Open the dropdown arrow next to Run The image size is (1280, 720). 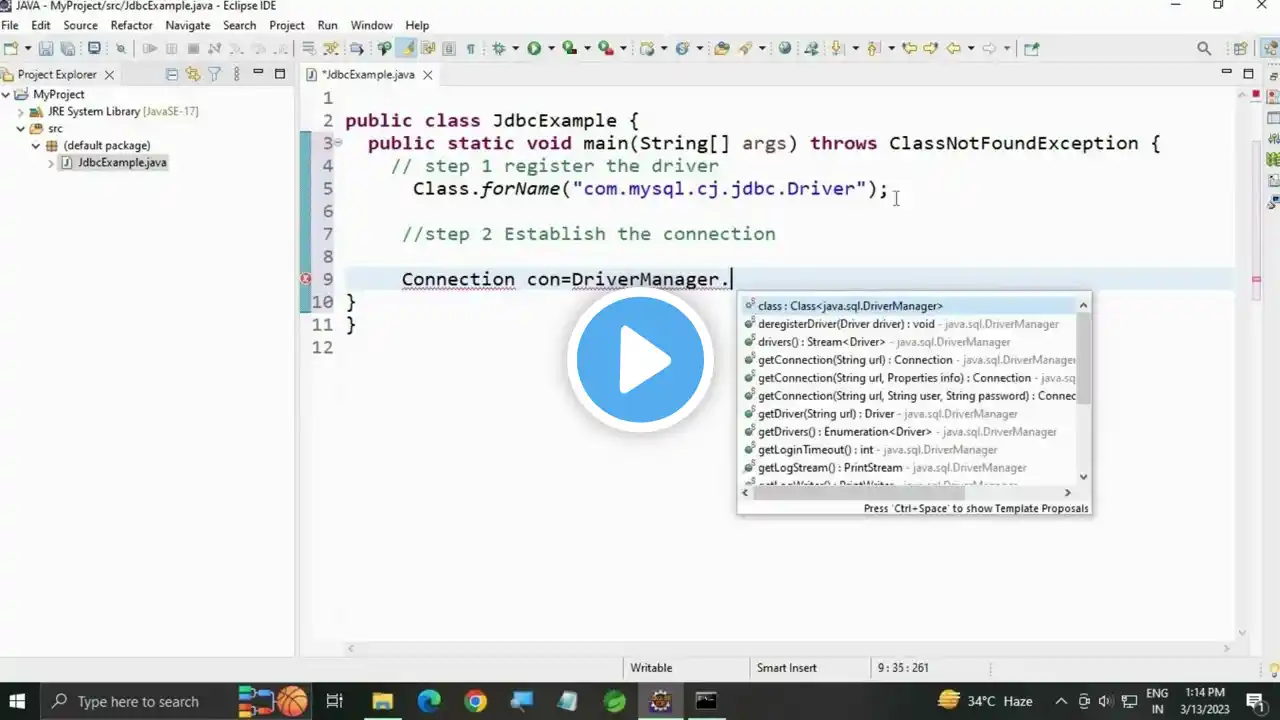click(550, 48)
